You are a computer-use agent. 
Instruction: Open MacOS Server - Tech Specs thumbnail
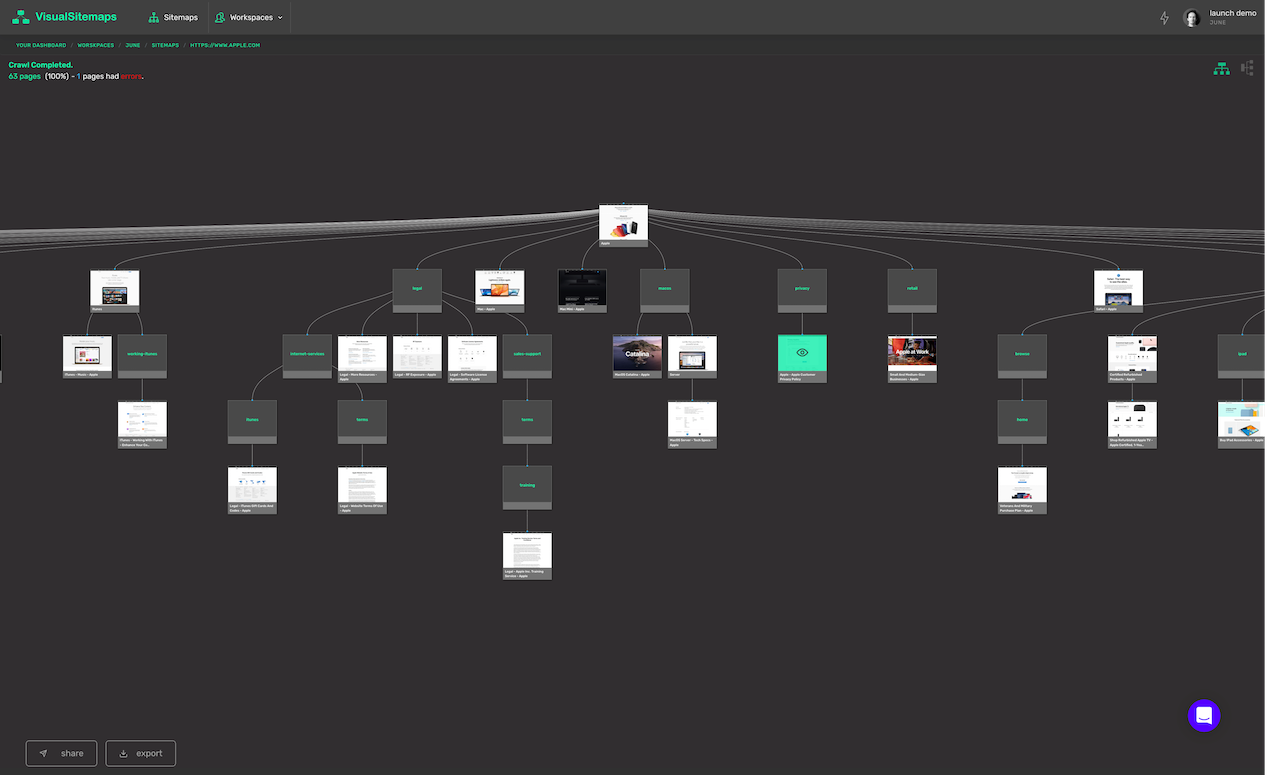[x=692, y=425]
